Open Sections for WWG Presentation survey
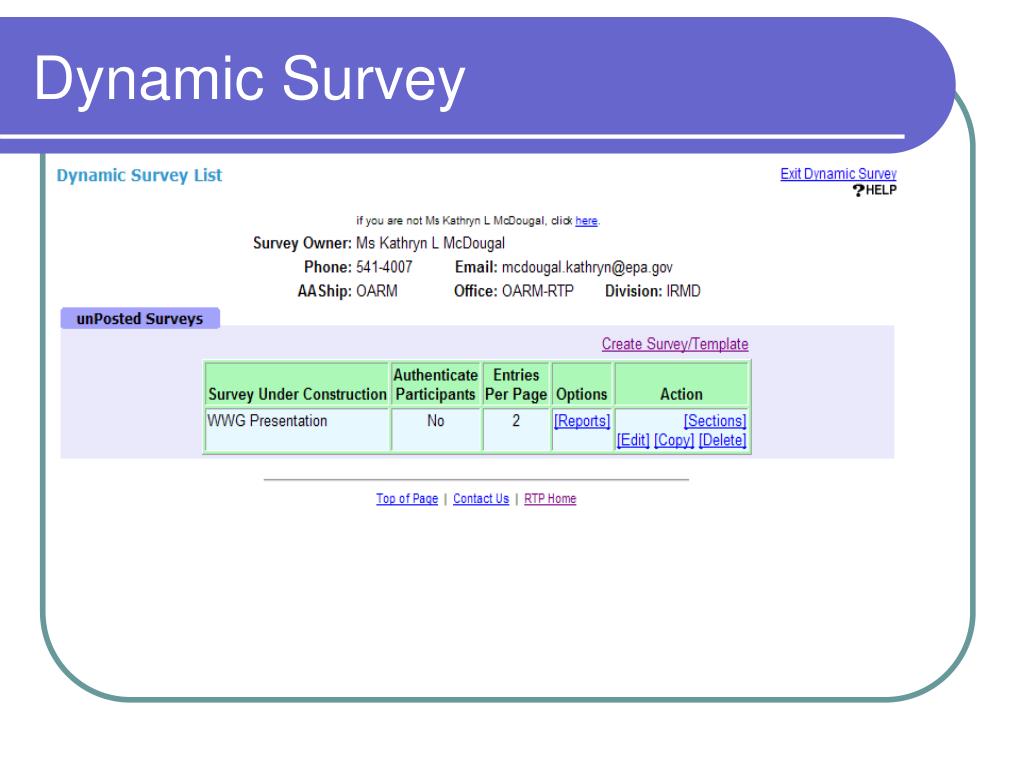 tap(714, 421)
